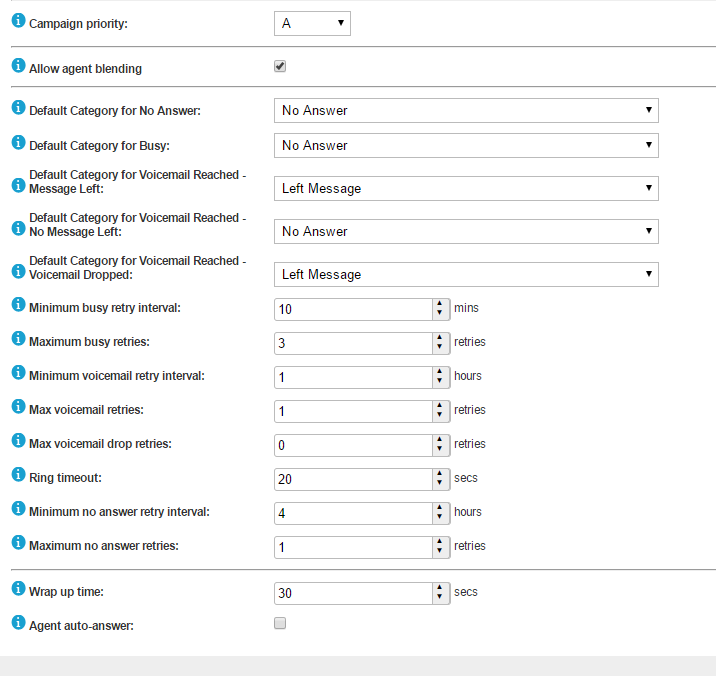Show info for Max voicemail drop retries
Image resolution: width=716 pixels, height=676 pixels.
(18, 441)
